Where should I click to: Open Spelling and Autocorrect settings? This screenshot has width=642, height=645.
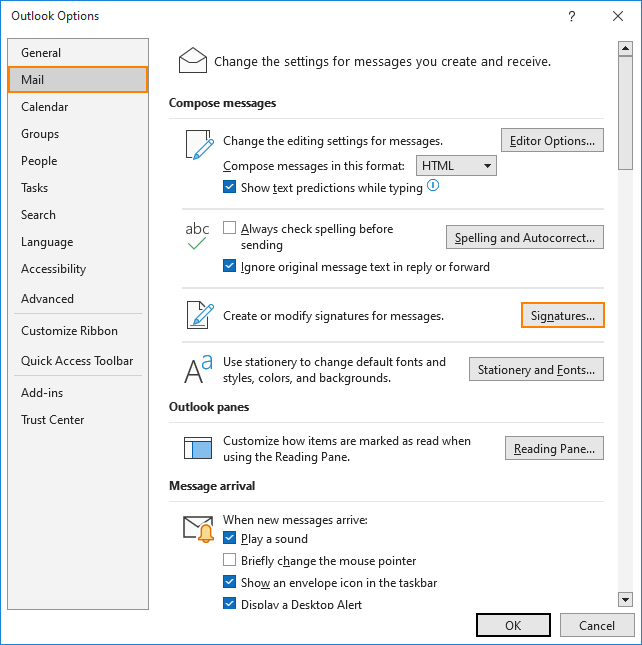525,237
